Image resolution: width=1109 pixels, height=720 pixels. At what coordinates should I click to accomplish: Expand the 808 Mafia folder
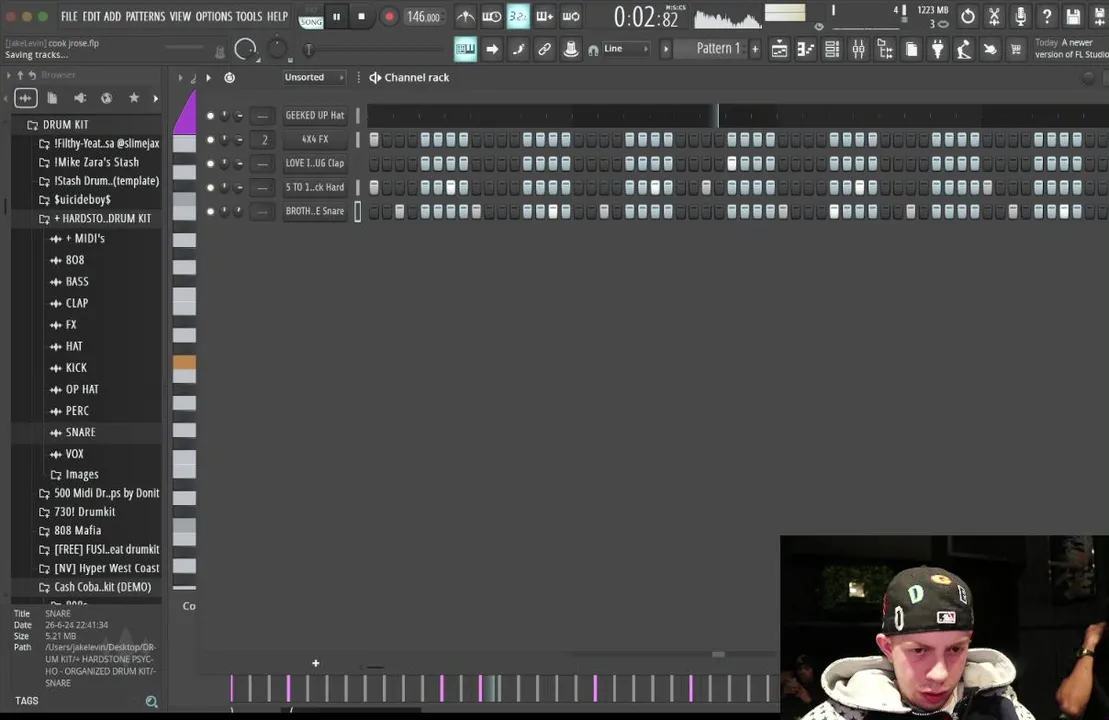[70, 530]
